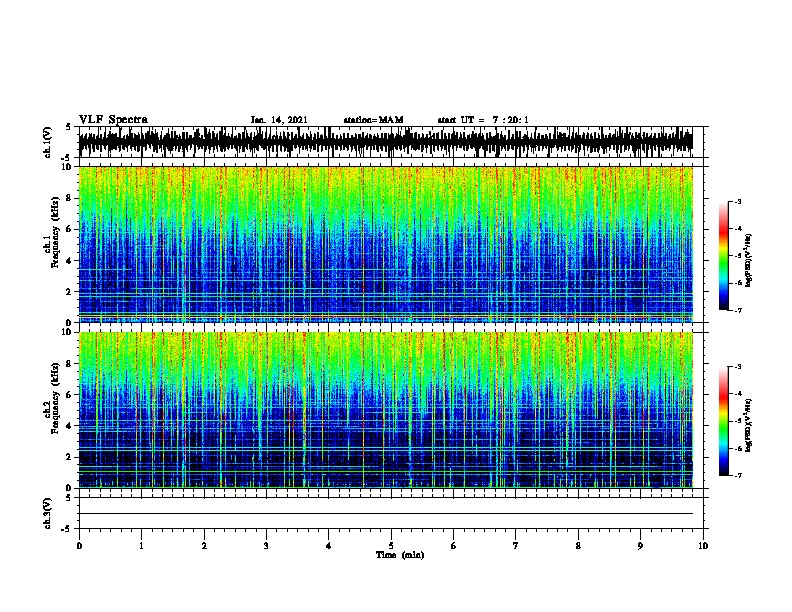792x612 pixels.
Task: Click the "-7" tick on ch.2 color bar
Action: pyautogui.click(x=738, y=476)
